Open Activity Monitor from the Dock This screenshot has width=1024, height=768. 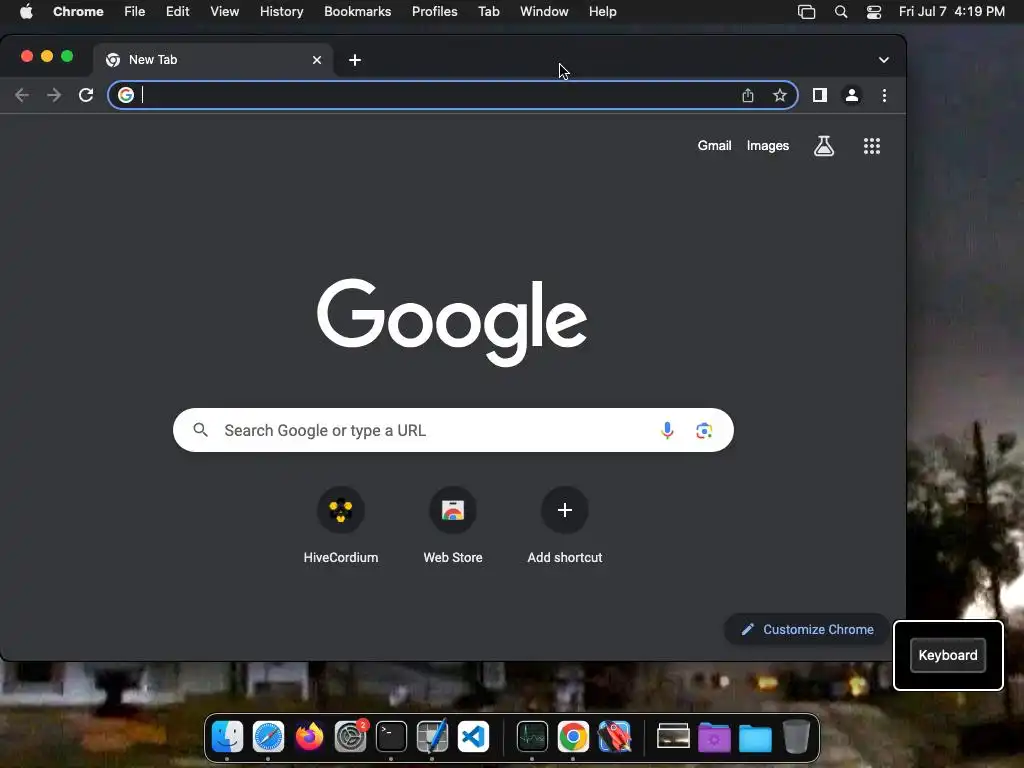532,737
